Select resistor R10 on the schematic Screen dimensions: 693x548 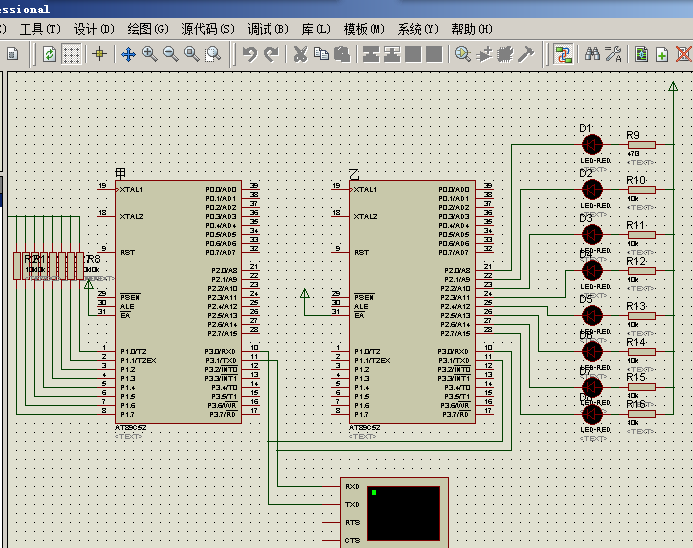642,190
